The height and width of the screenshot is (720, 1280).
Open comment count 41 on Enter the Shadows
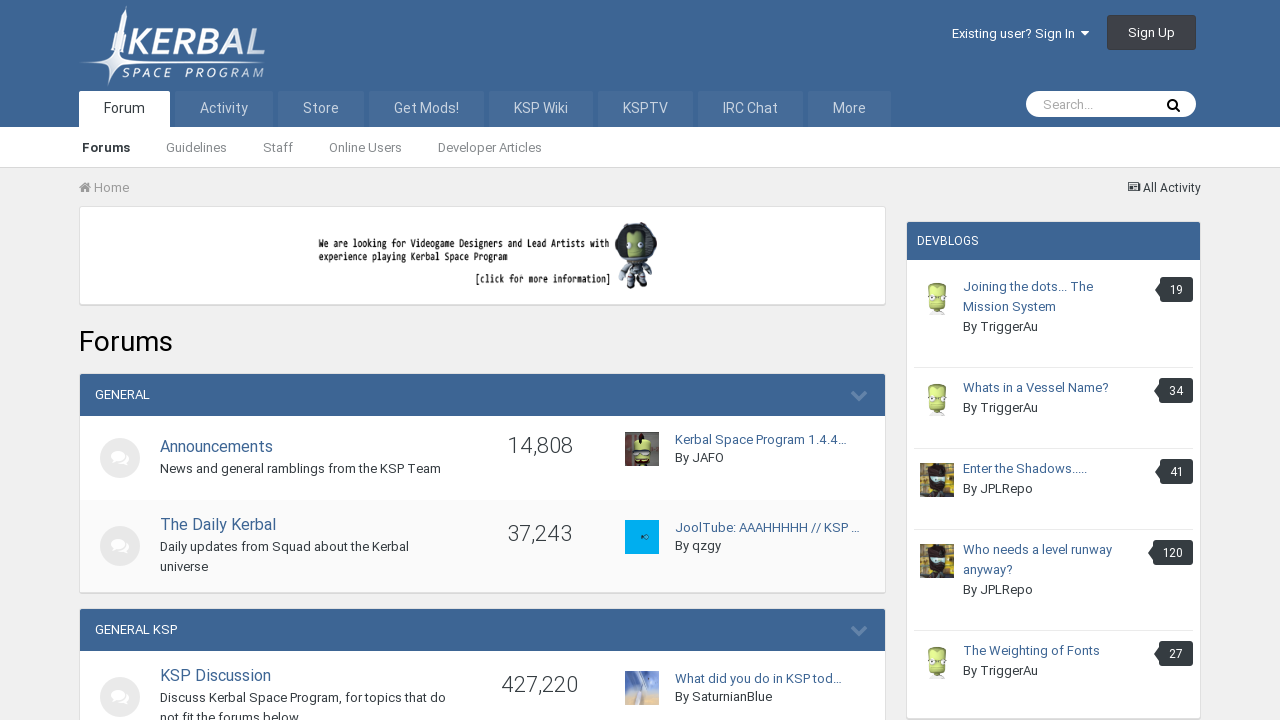pyautogui.click(x=1176, y=472)
